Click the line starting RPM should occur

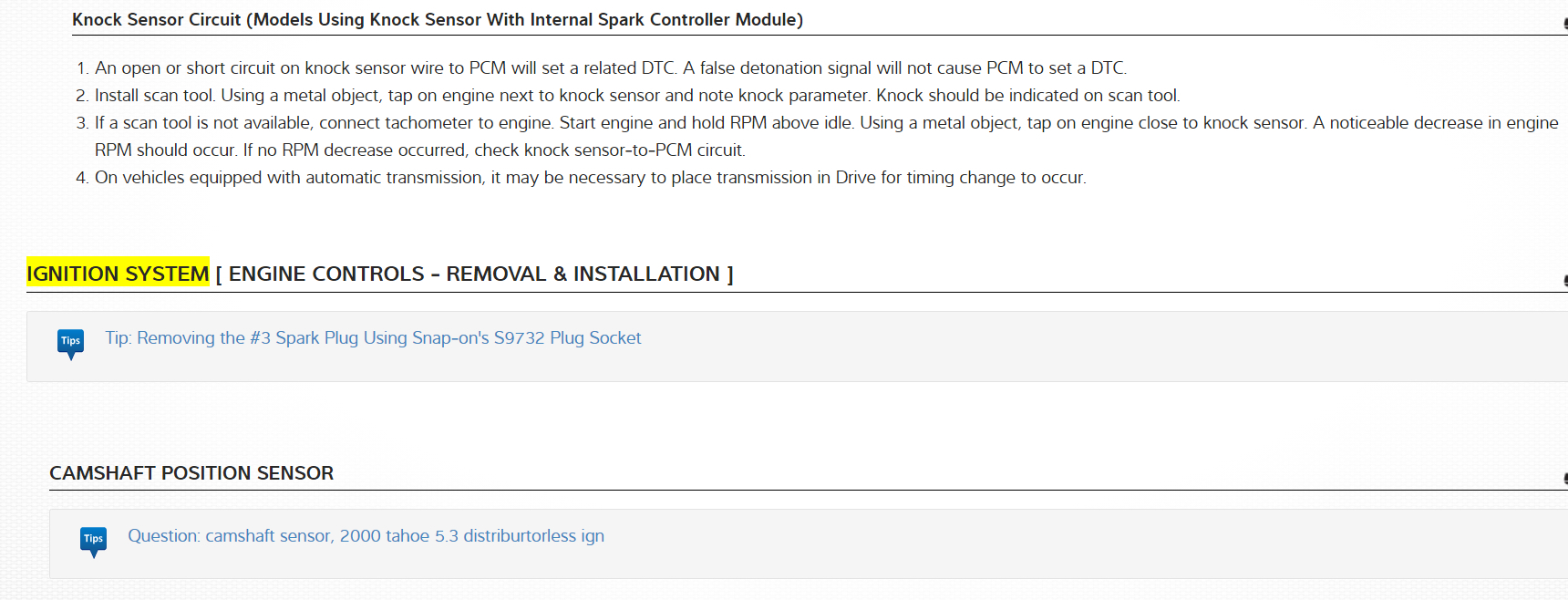pos(419,150)
